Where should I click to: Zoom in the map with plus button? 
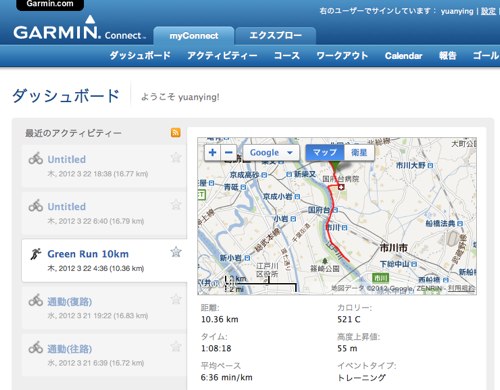click(212, 153)
